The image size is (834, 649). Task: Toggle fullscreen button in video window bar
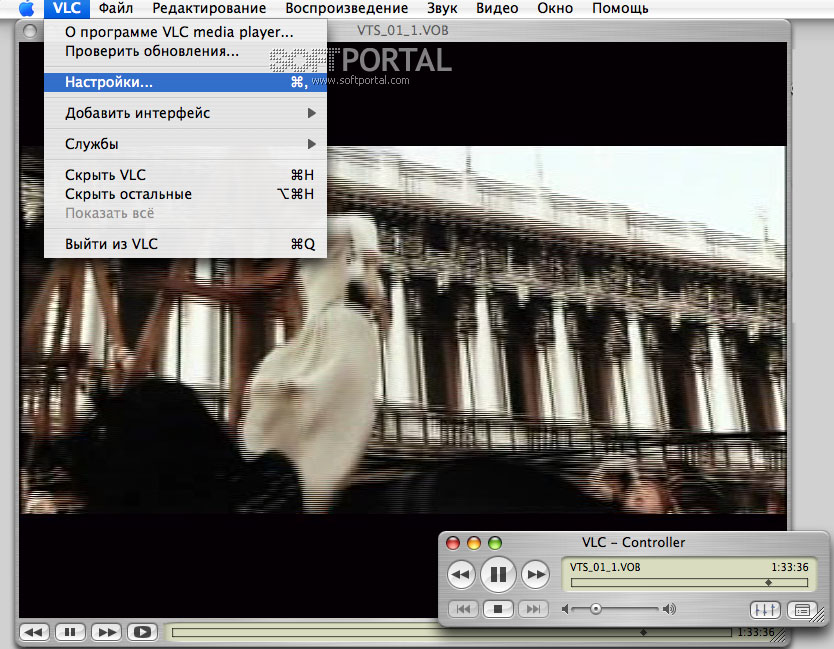pyautogui.click(x=142, y=632)
